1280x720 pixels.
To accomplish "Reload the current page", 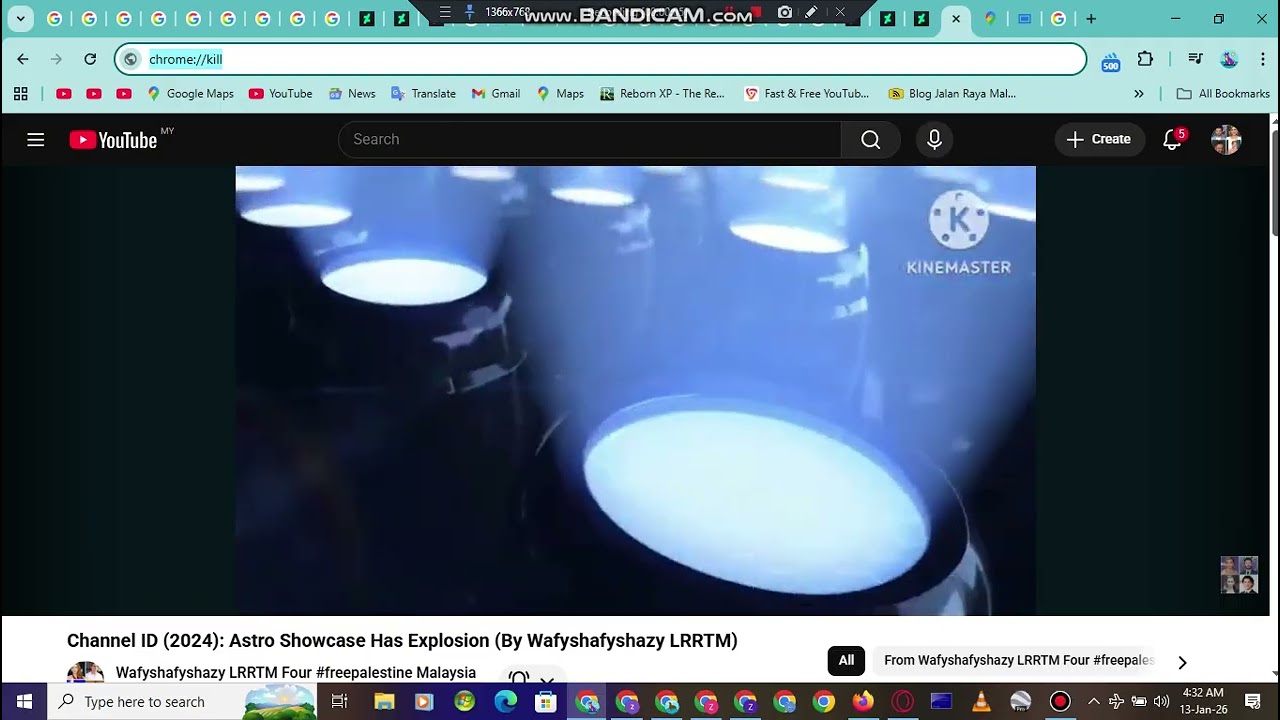I will pyautogui.click(x=90, y=59).
